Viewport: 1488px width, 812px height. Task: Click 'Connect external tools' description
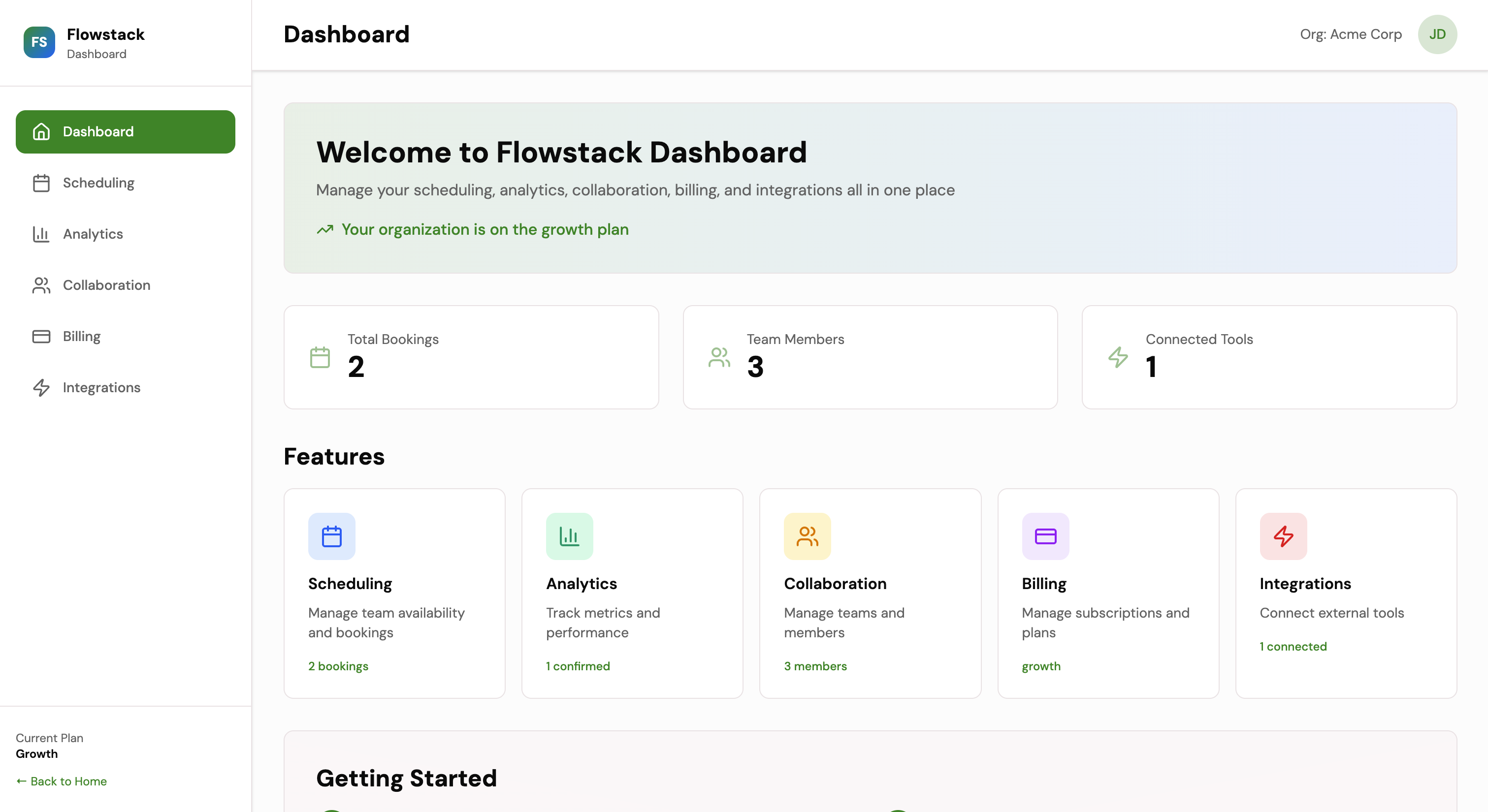1332,613
